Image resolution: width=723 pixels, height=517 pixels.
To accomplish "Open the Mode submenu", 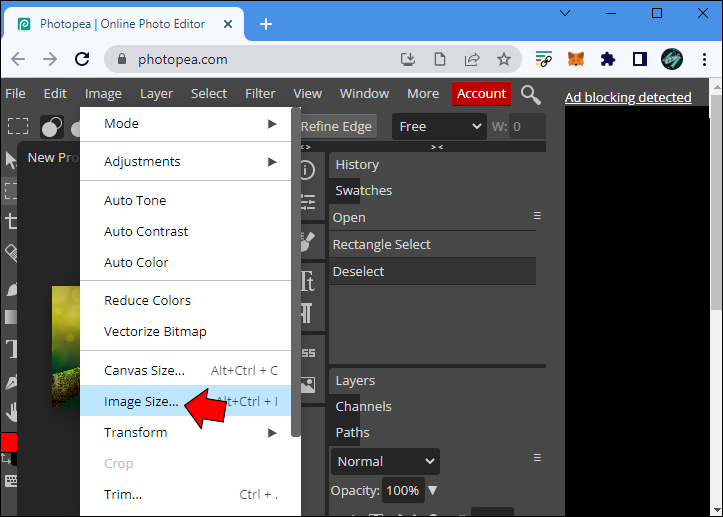I will 189,124.
